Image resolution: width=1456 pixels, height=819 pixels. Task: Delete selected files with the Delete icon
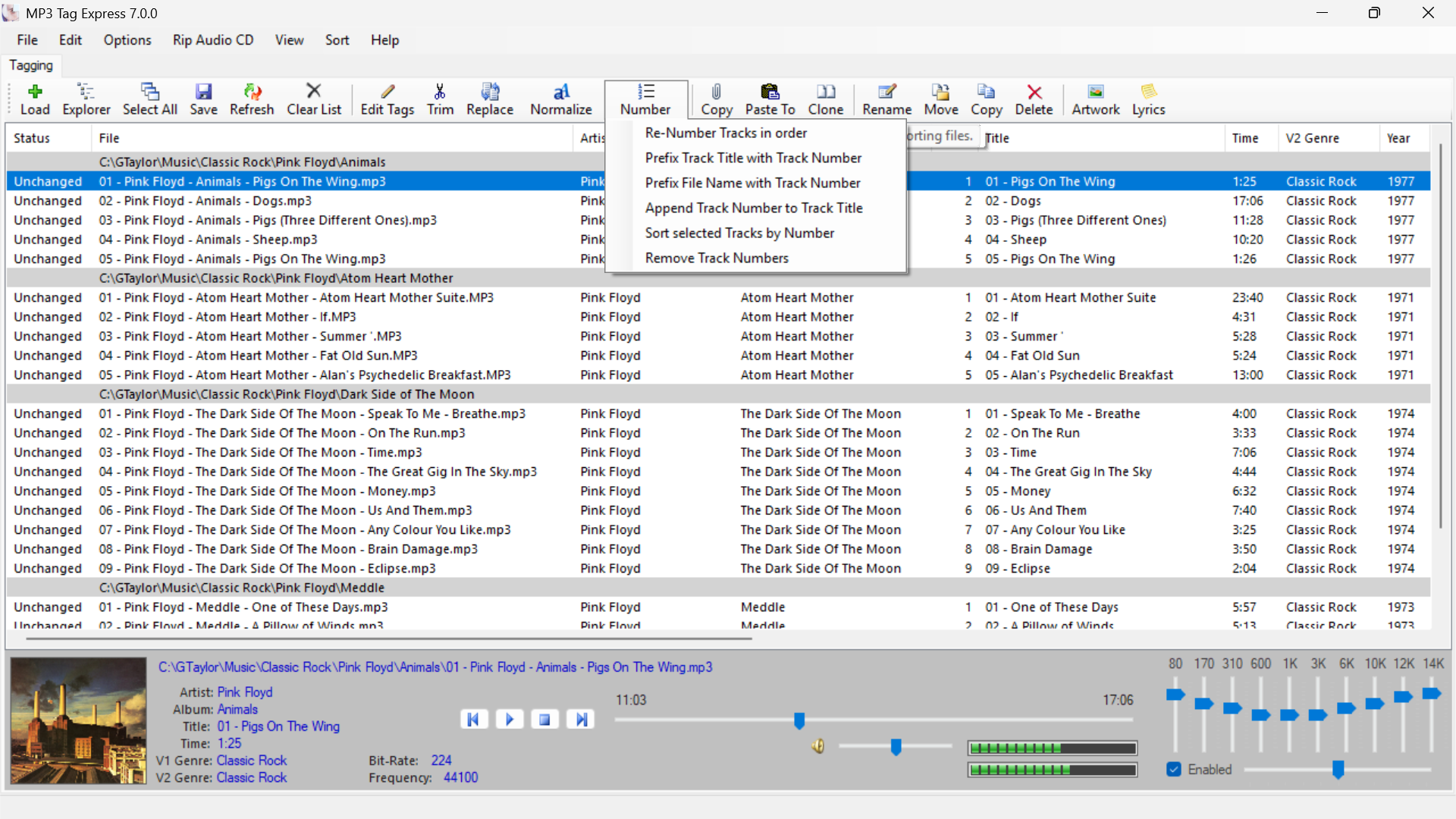coord(1034,99)
